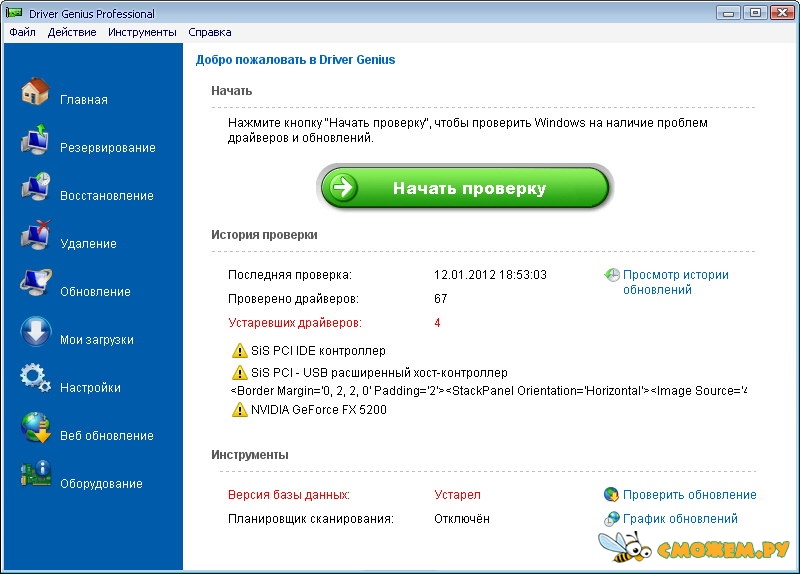800x574 pixels.
Task: Click the Версия базы данных label
Action: [x=289, y=494]
